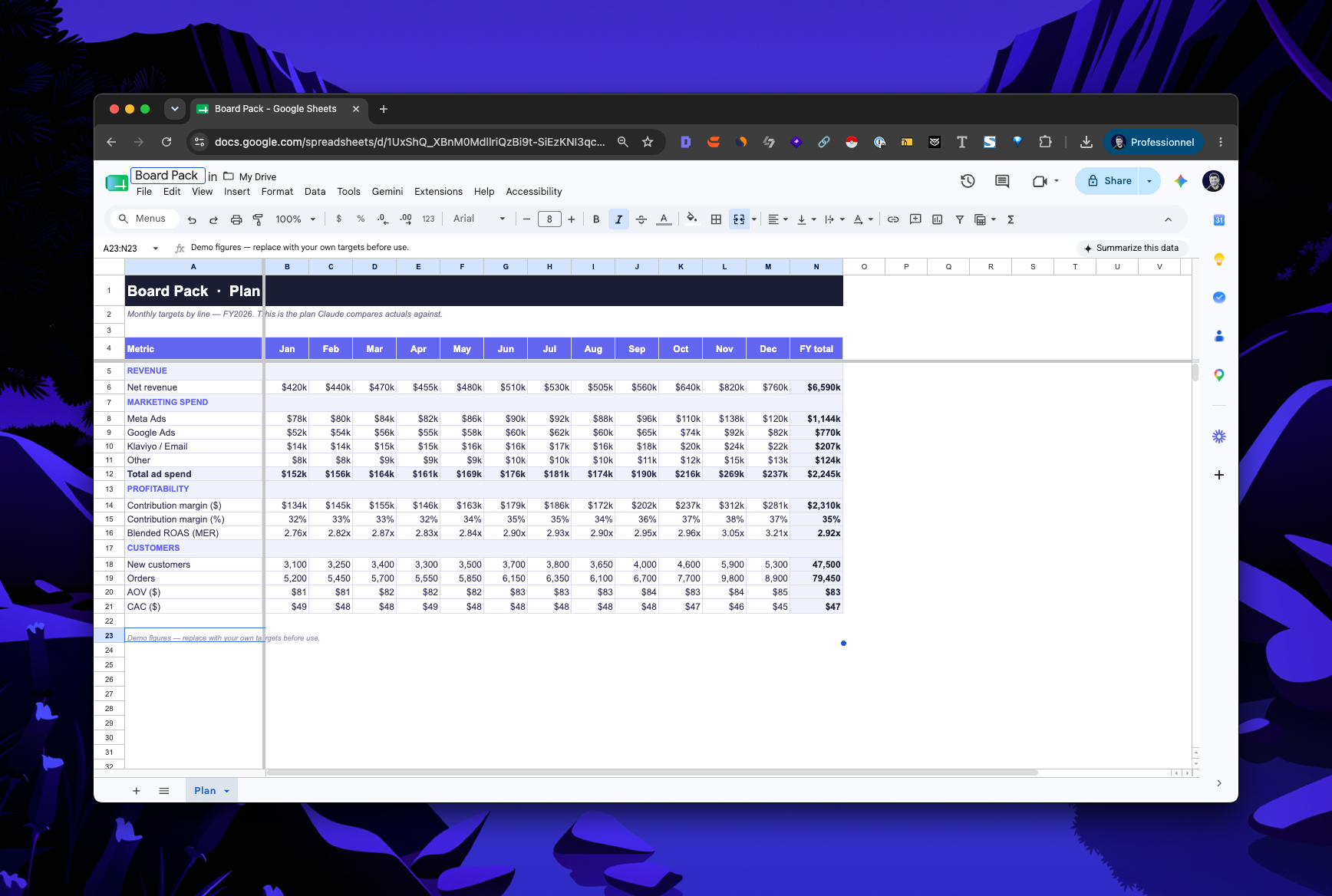Open the File menu
1332x896 pixels.
[x=144, y=192]
